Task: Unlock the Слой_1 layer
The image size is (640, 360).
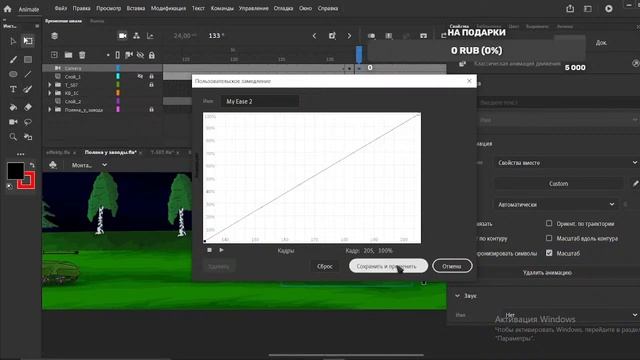Action: tap(151, 76)
